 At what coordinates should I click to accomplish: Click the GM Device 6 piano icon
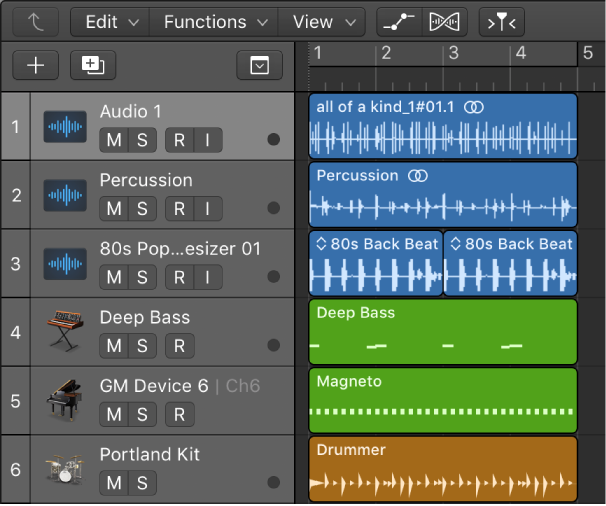[x=64, y=400]
